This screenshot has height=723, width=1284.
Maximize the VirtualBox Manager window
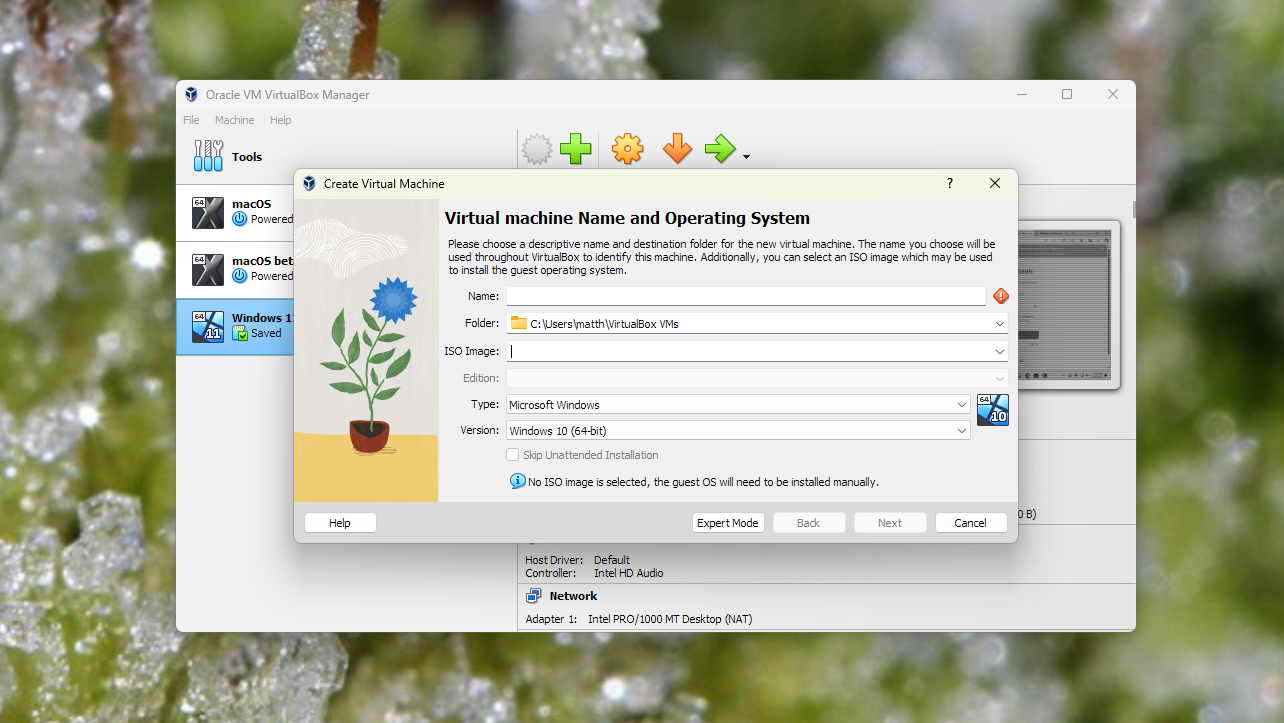1067,94
